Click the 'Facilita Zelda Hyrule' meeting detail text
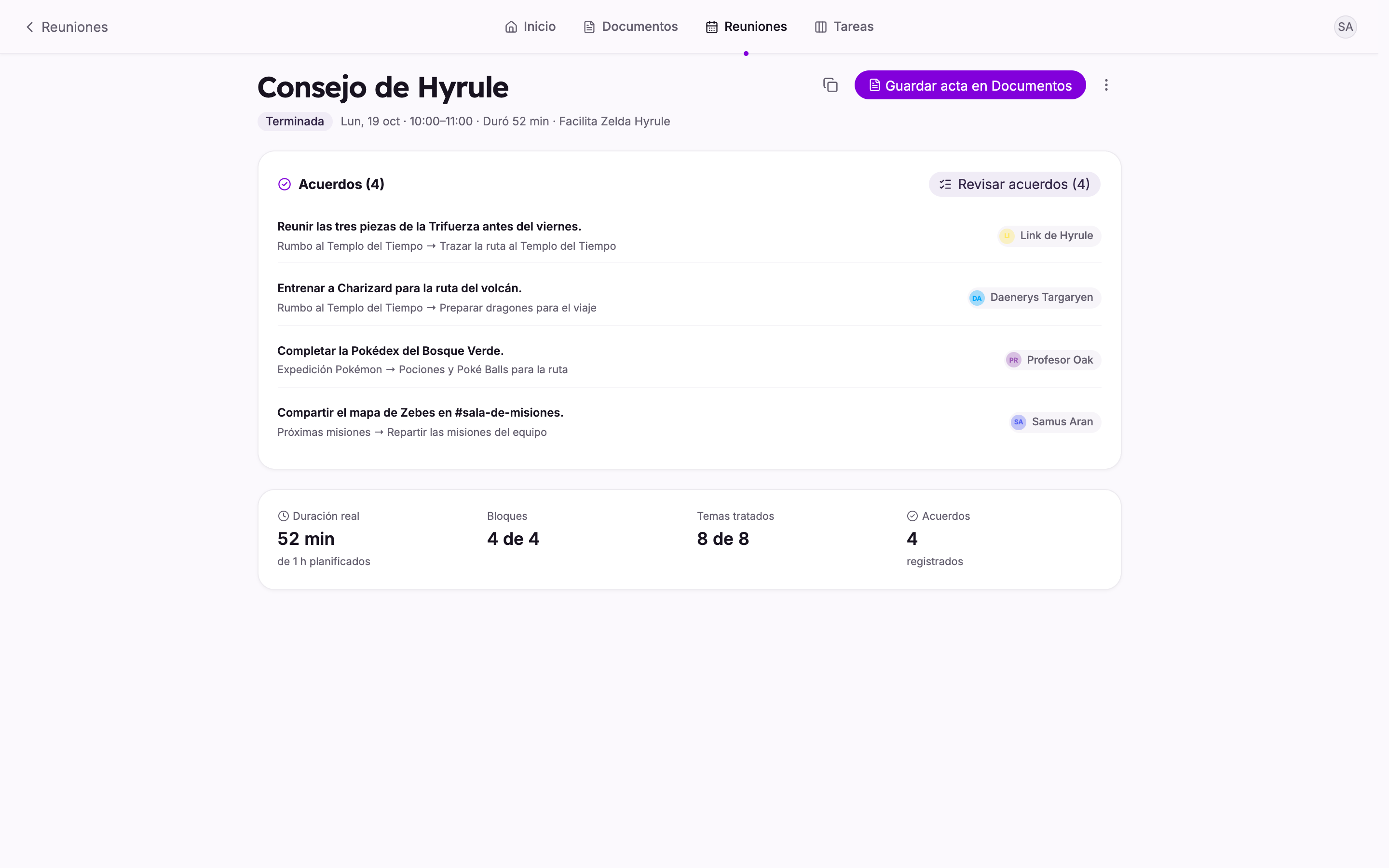This screenshot has height=868, width=1389. coord(614,121)
